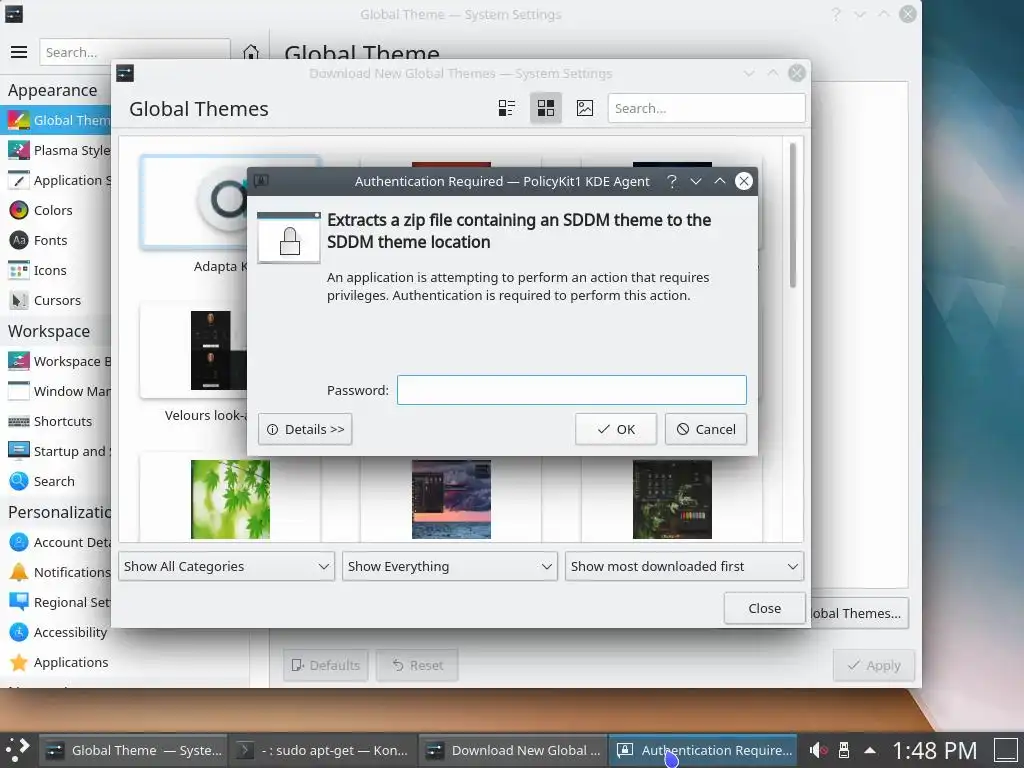Open Colors settings in the sidebar
The width and height of the screenshot is (1024, 768).
[x=56, y=210]
